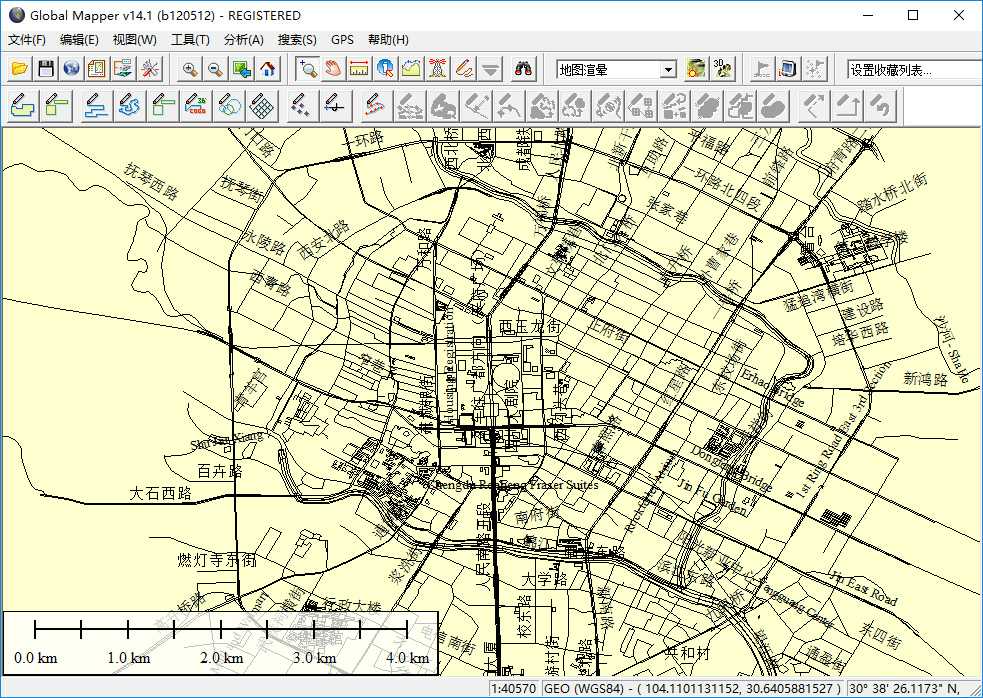Toggle the Zoom tool in toolbar
Screen dimensions: 983x698
click(x=307, y=69)
